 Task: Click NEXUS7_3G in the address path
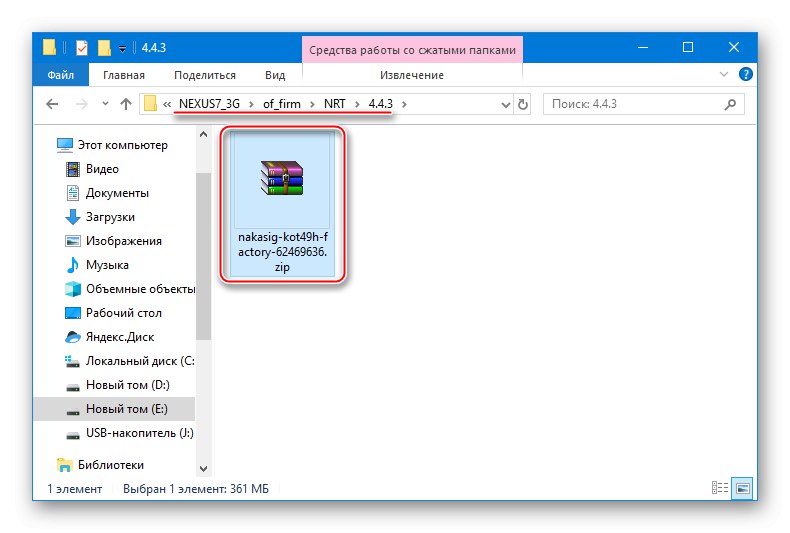coord(209,104)
